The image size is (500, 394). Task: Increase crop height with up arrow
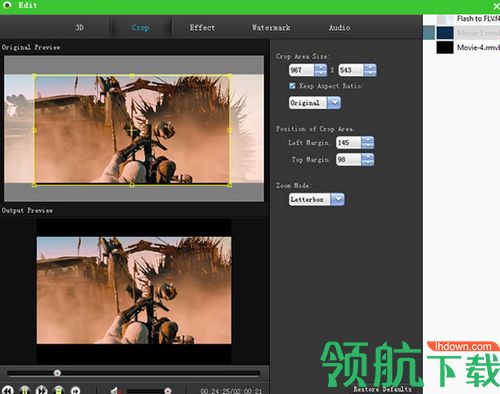click(370, 67)
